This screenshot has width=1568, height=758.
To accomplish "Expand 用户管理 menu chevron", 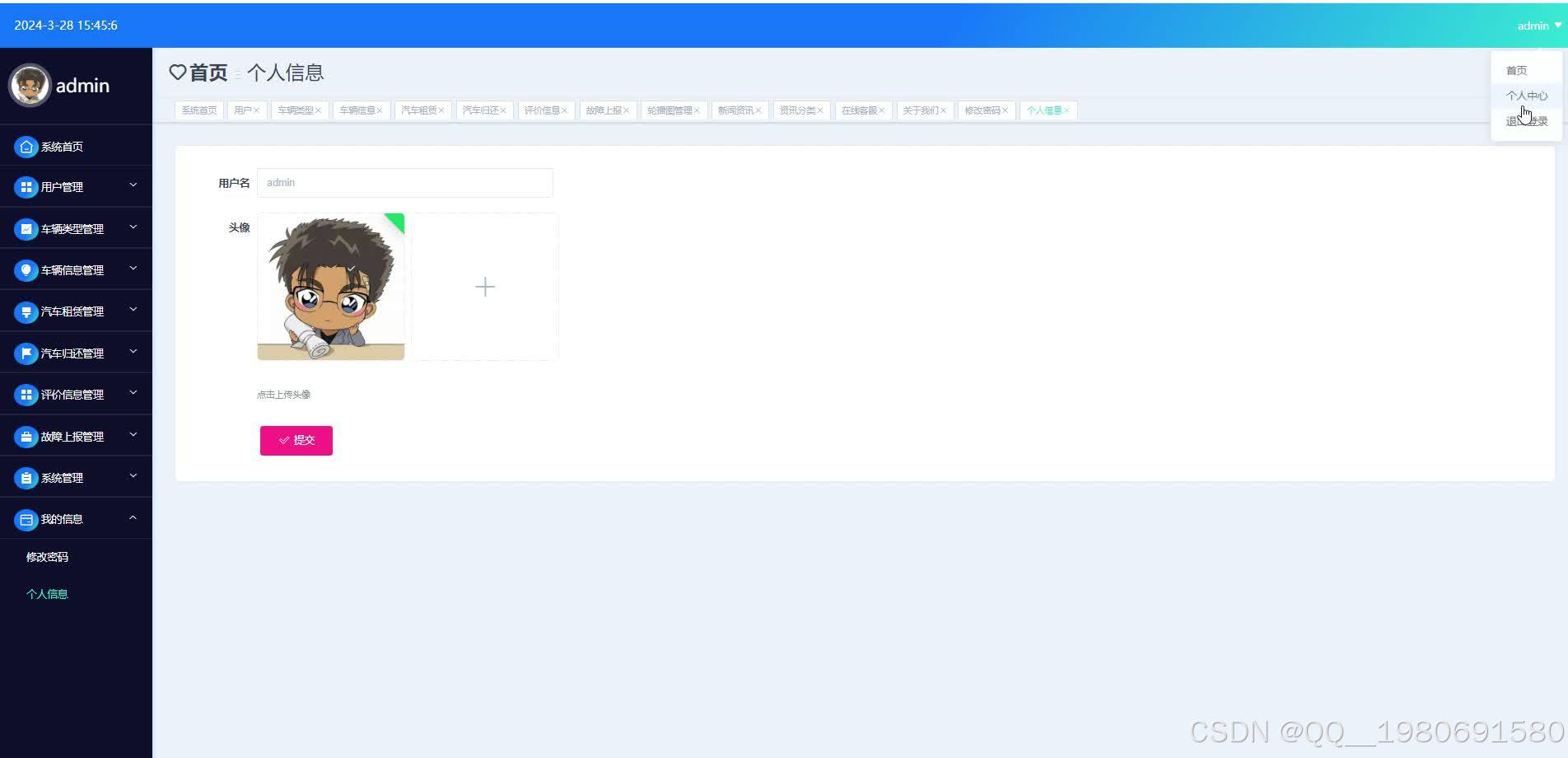I will [x=133, y=185].
